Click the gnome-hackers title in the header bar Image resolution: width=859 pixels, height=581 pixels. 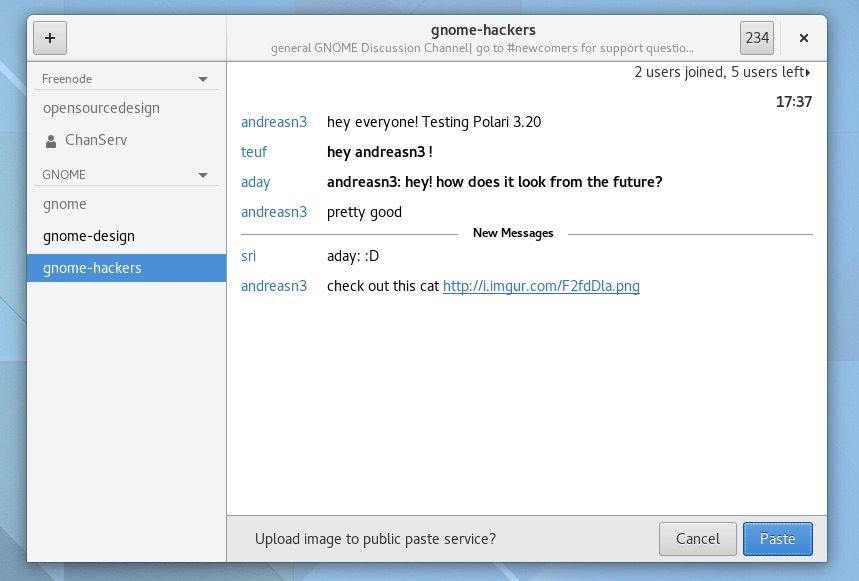pyautogui.click(x=483, y=30)
